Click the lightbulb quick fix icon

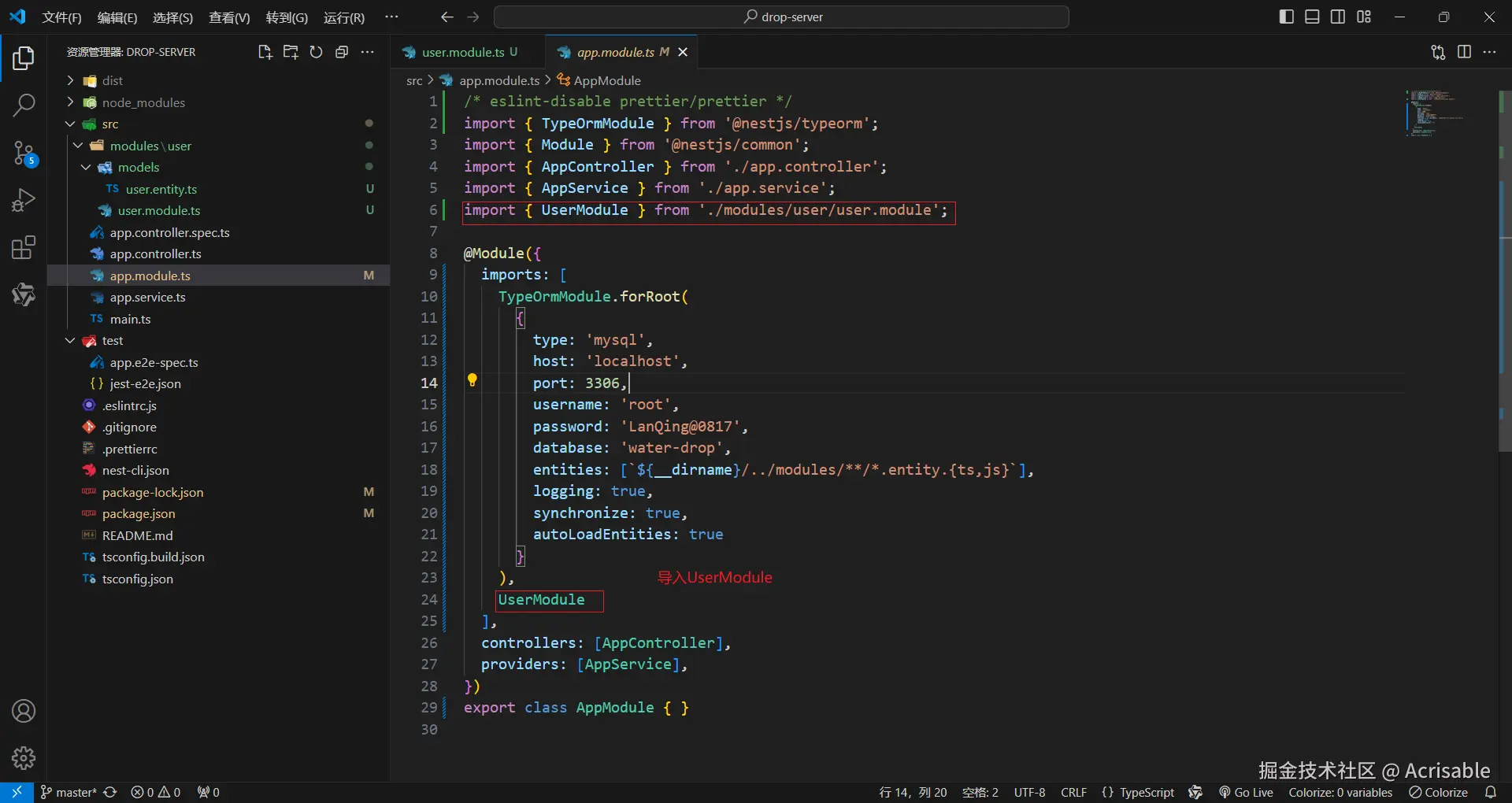coord(472,381)
